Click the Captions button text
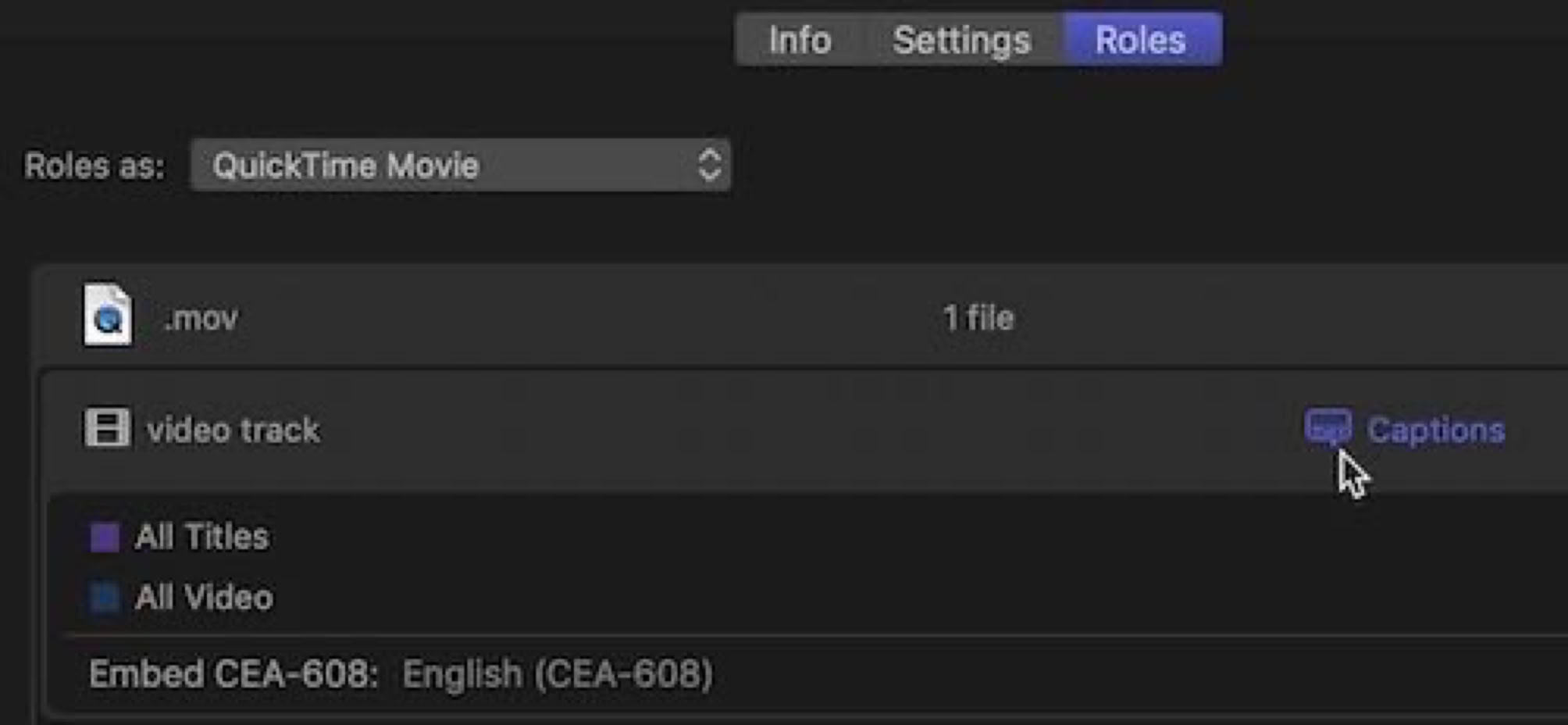Screen dimensions: 1568x725 pos(1436,430)
